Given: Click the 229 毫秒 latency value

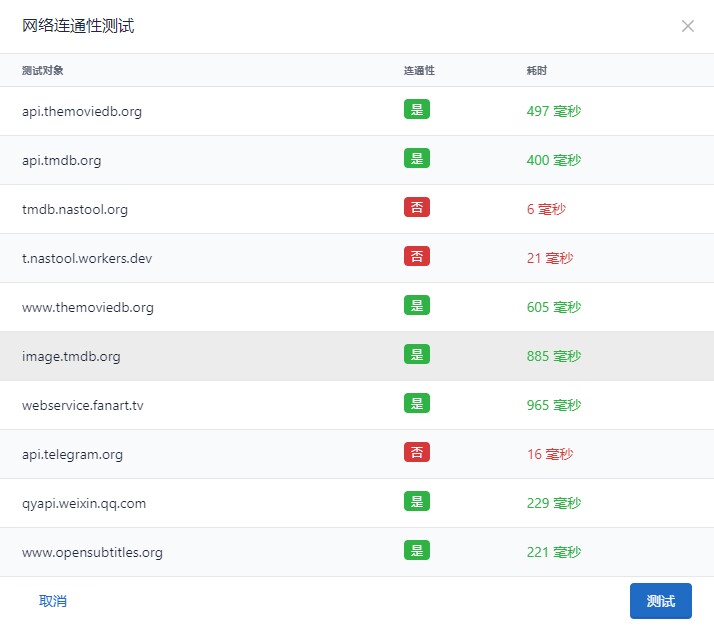Looking at the screenshot, I should click(x=554, y=503).
